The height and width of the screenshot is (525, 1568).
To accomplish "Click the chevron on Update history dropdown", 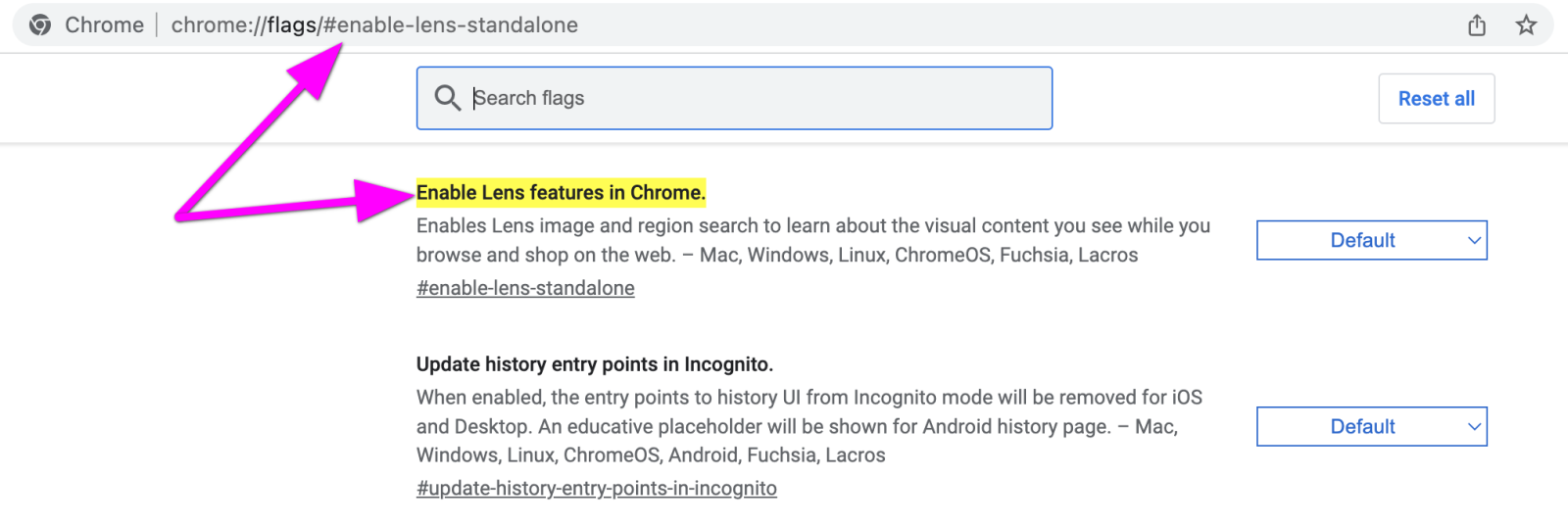I will pos(1474,426).
